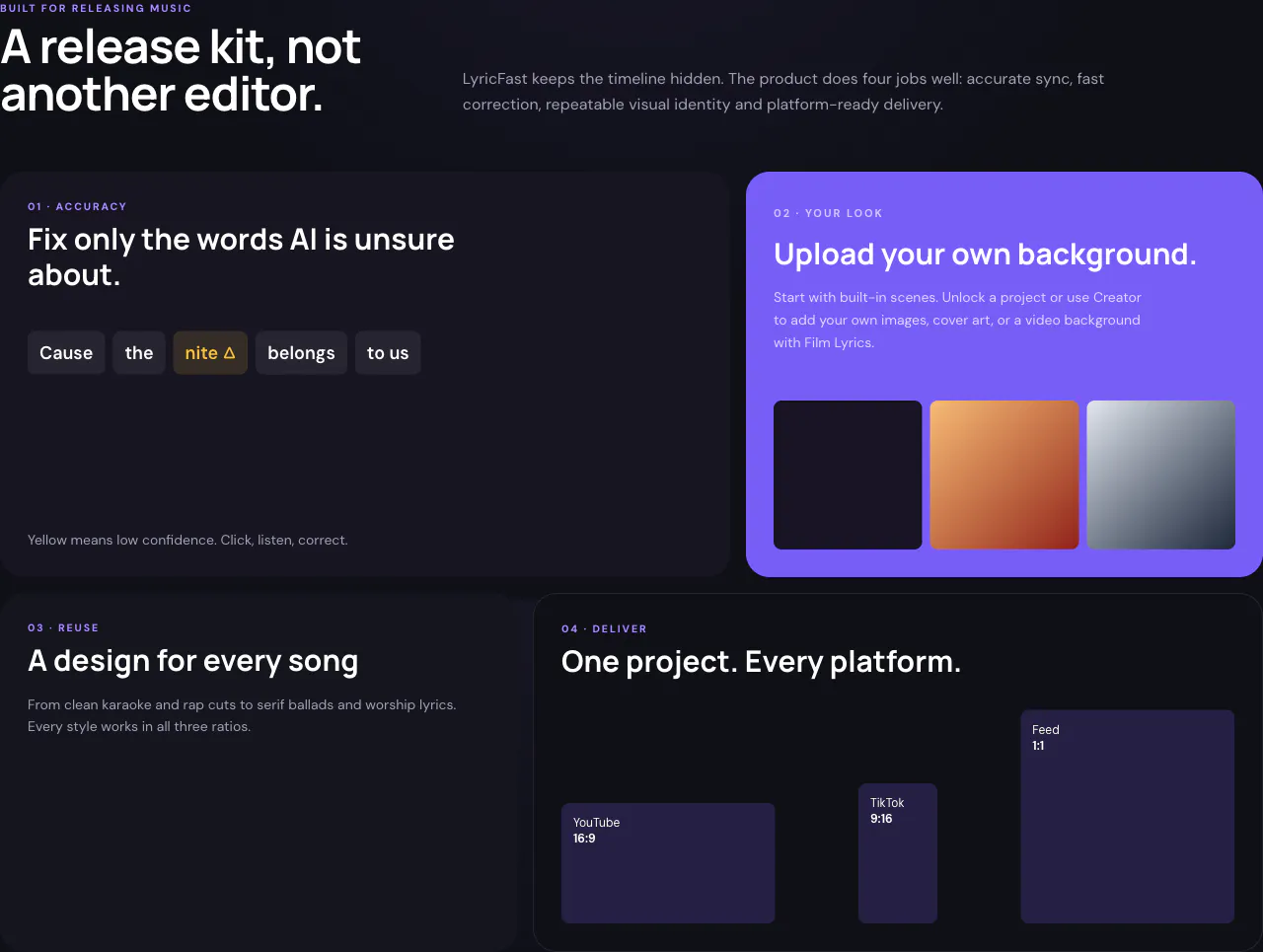Select the yellow low-confidence 'nite' chip
The width and height of the screenshot is (1263, 952).
pyautogui.click(x=210, y=353)
